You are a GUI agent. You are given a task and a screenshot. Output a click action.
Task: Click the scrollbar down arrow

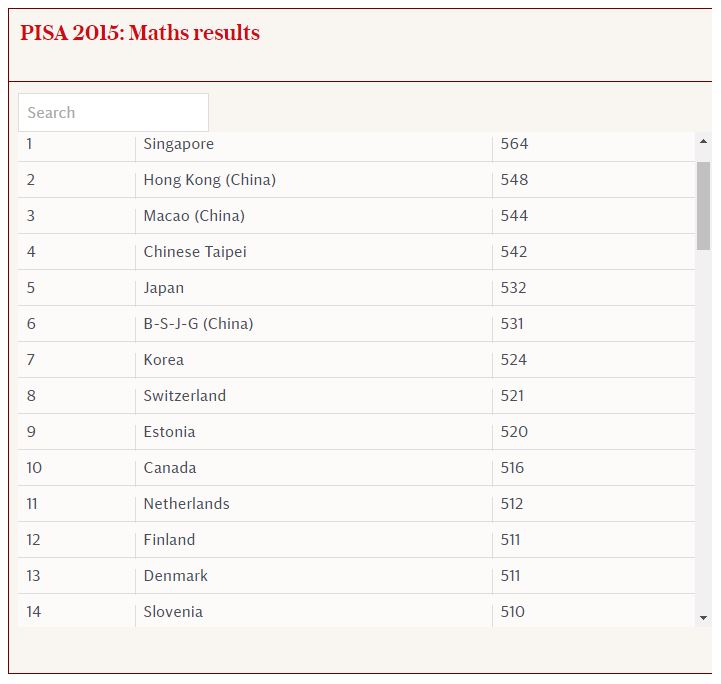(704, 618)
